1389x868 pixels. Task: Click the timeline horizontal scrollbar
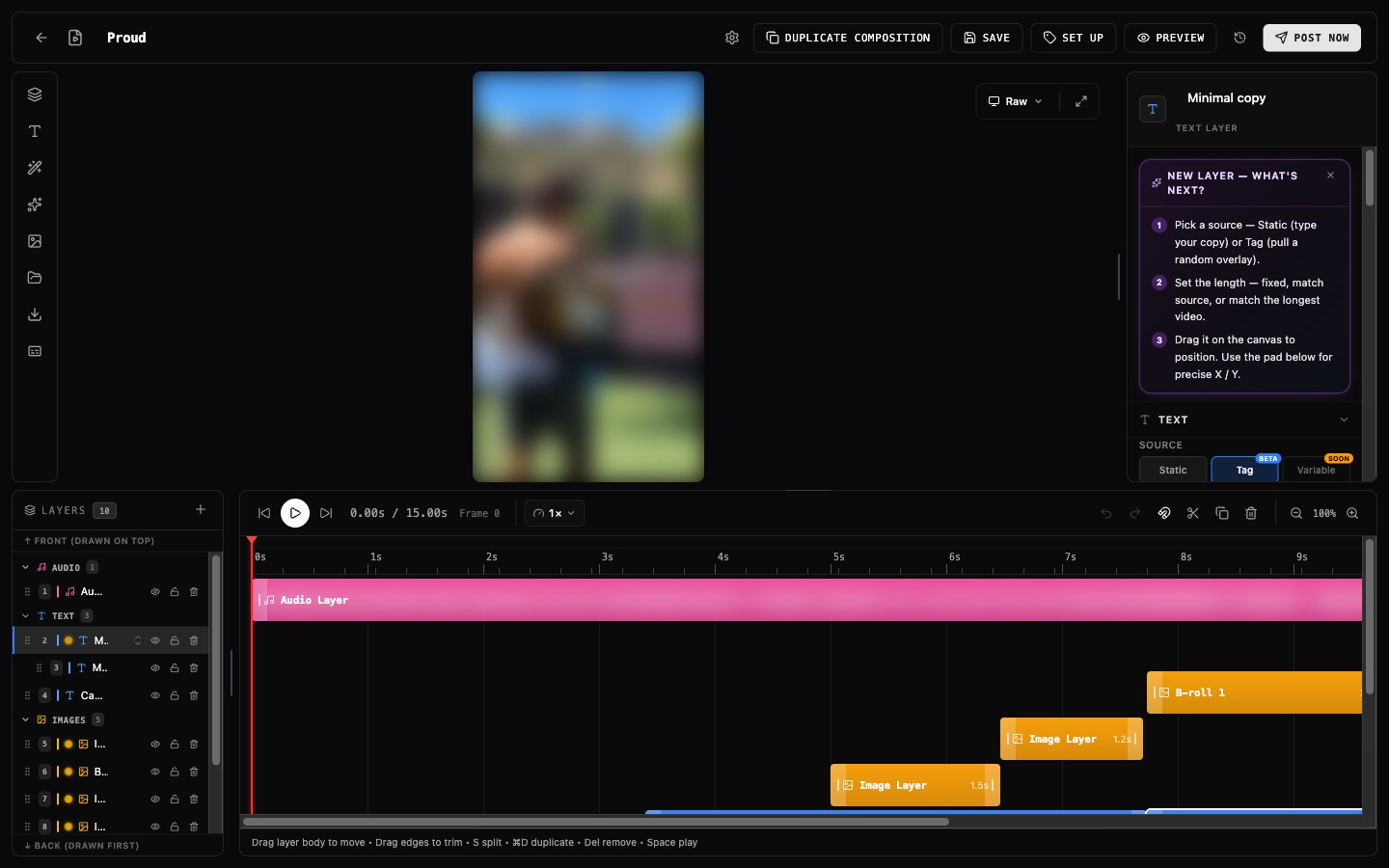(596, 822)
